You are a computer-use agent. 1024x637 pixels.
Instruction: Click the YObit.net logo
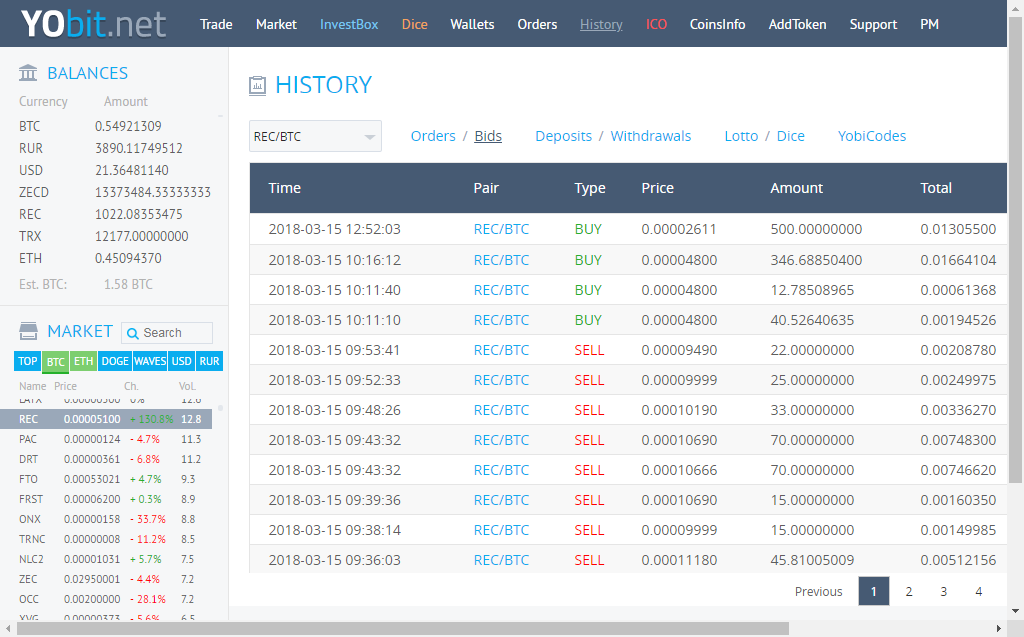pyautogui.click(x=93, y=24)
